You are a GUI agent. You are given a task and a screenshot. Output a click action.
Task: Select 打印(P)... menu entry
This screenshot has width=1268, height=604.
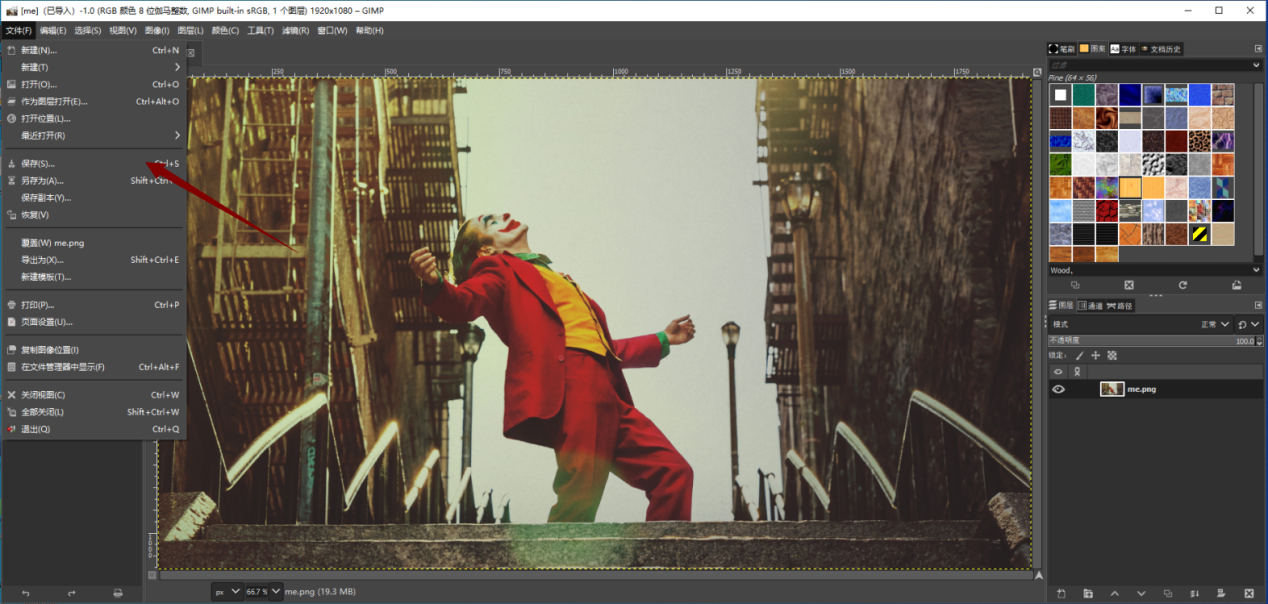[93, 304]
